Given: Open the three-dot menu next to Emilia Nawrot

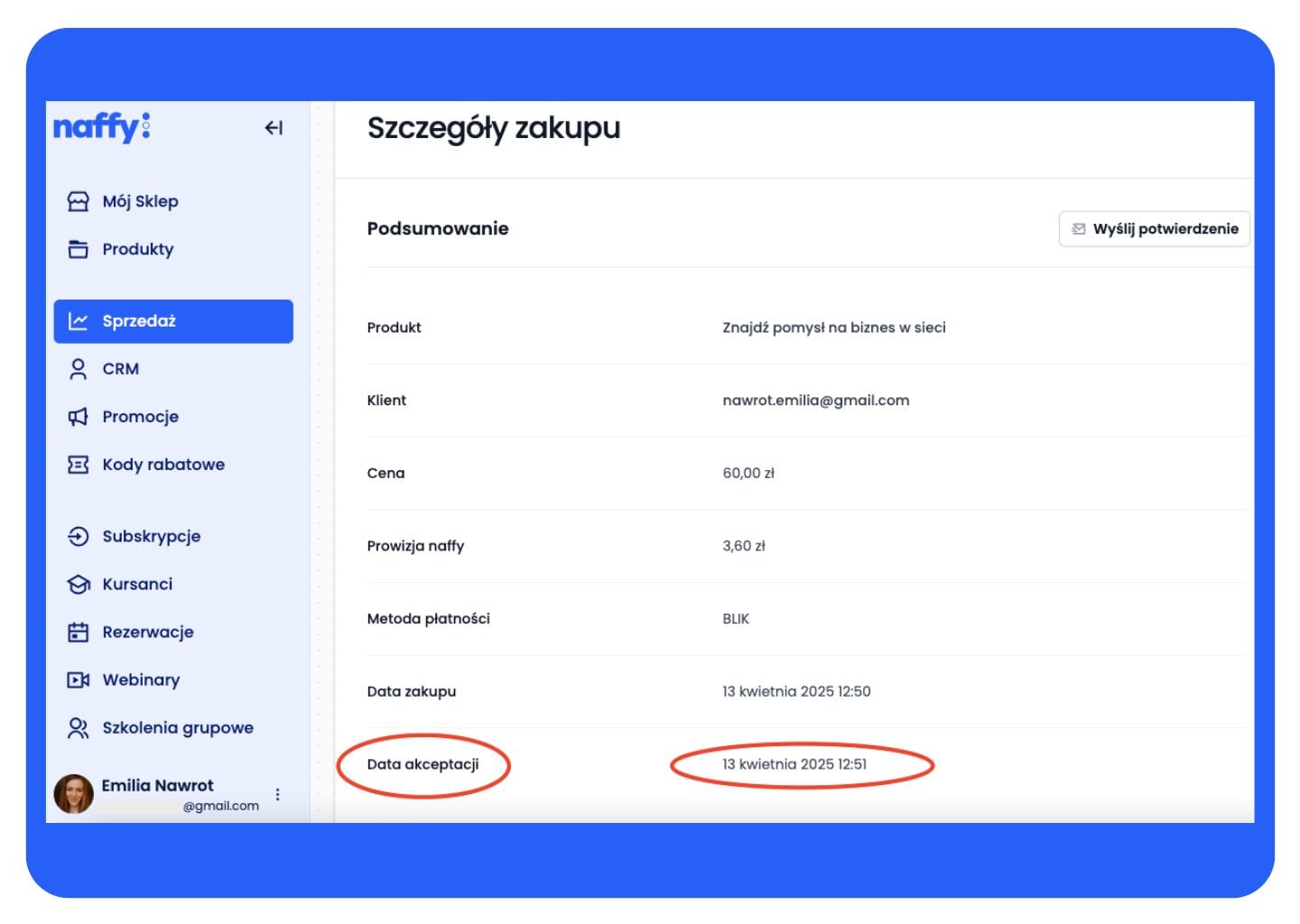Looking at the screenshot, I should [278, 794].
